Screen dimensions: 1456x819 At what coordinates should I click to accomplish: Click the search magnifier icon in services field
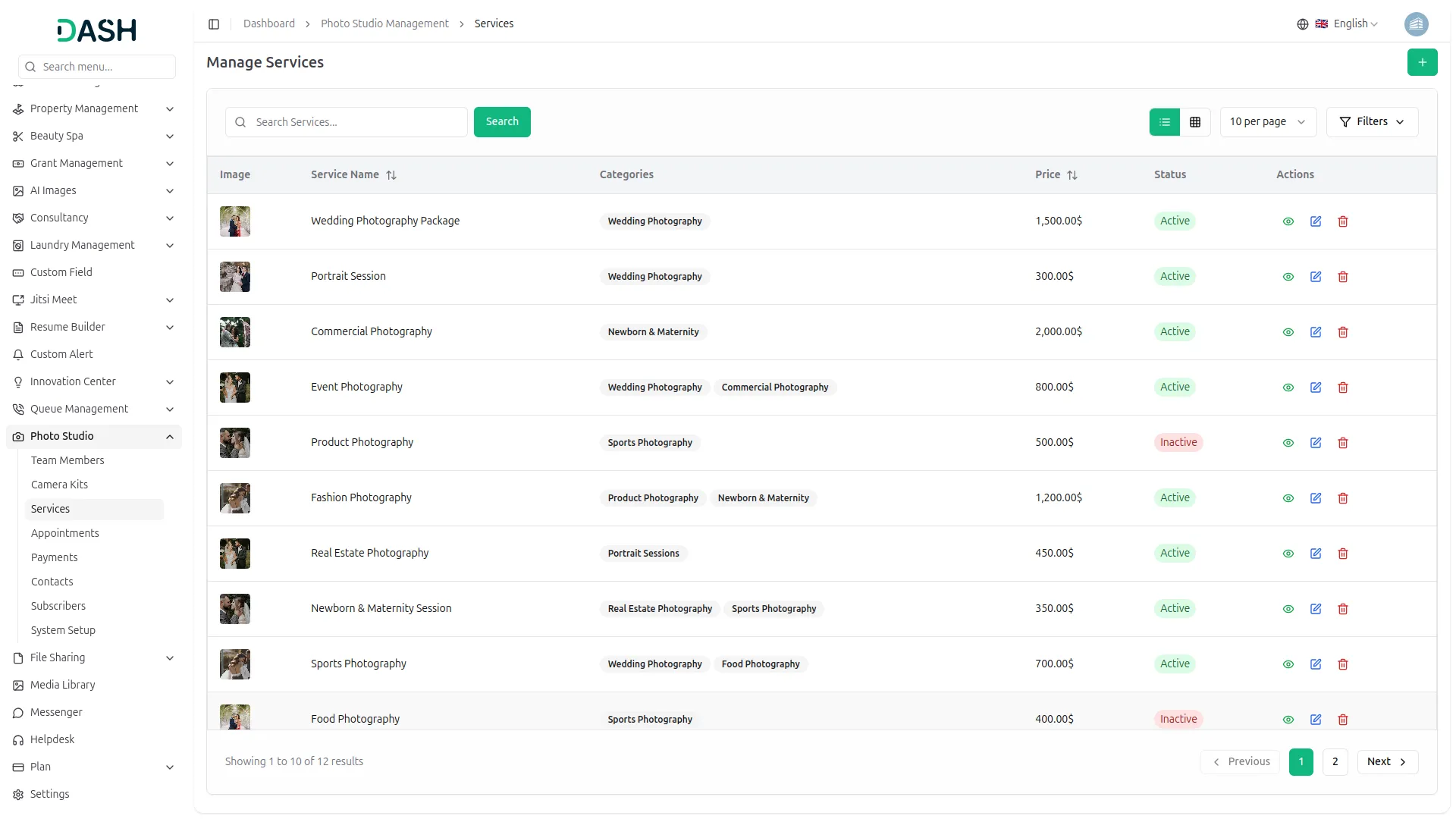tap(240, 122)
